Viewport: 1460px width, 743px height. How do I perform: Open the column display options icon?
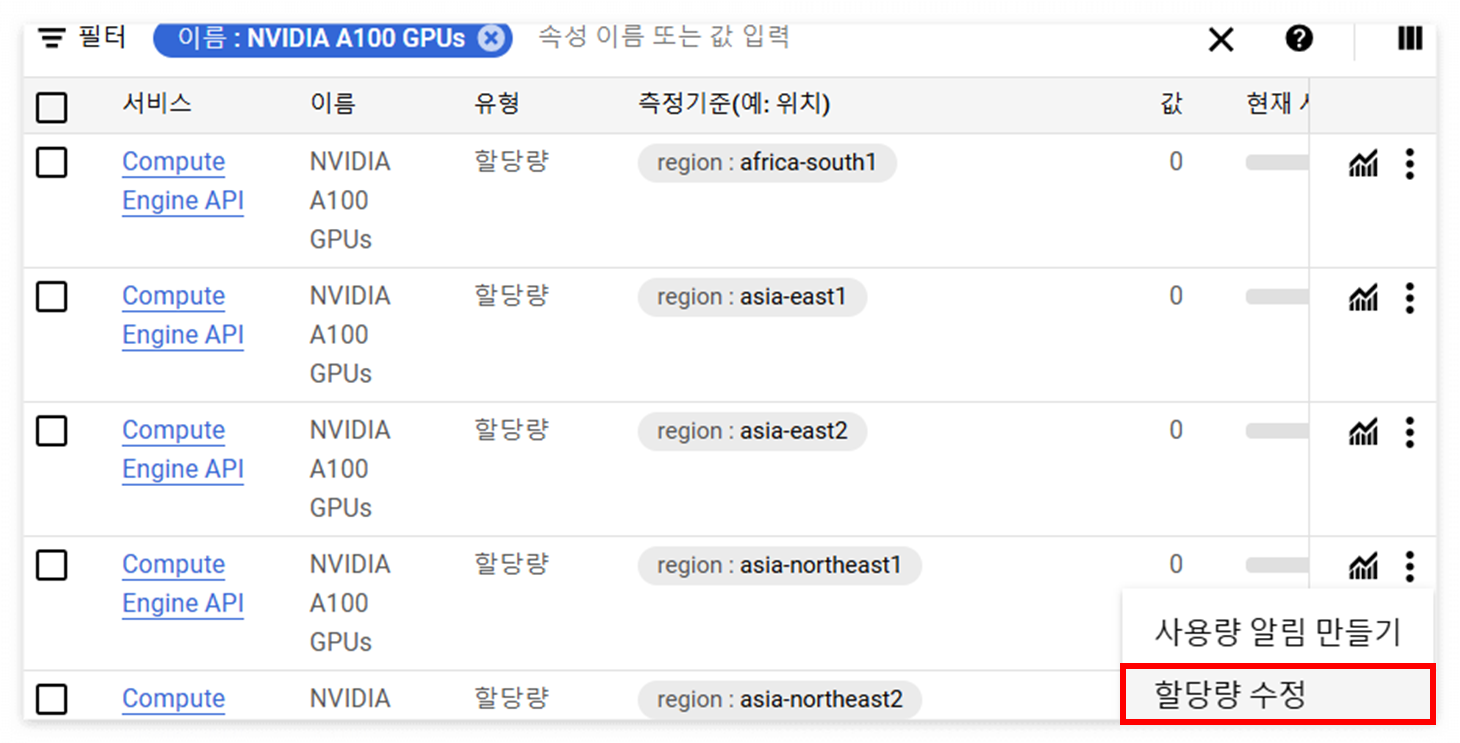tap(1410, 39)
